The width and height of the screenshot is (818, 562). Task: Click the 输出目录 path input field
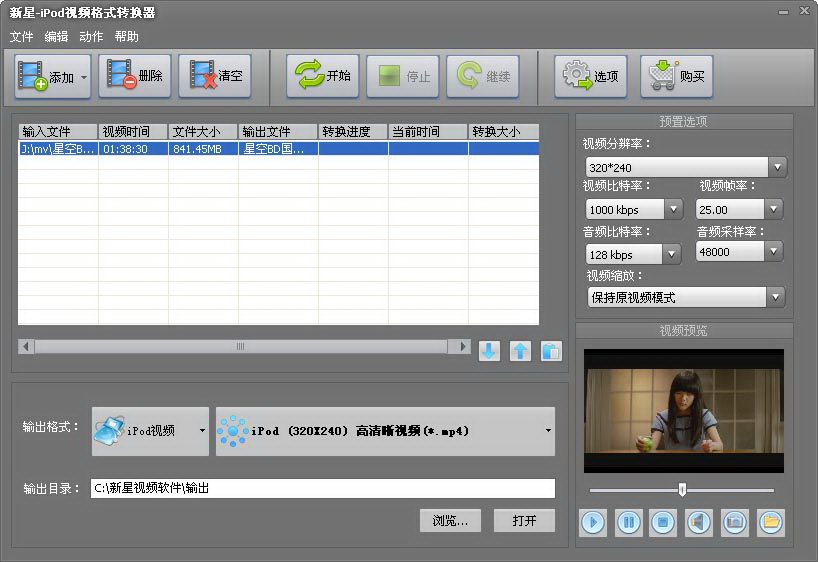(322, 488)
